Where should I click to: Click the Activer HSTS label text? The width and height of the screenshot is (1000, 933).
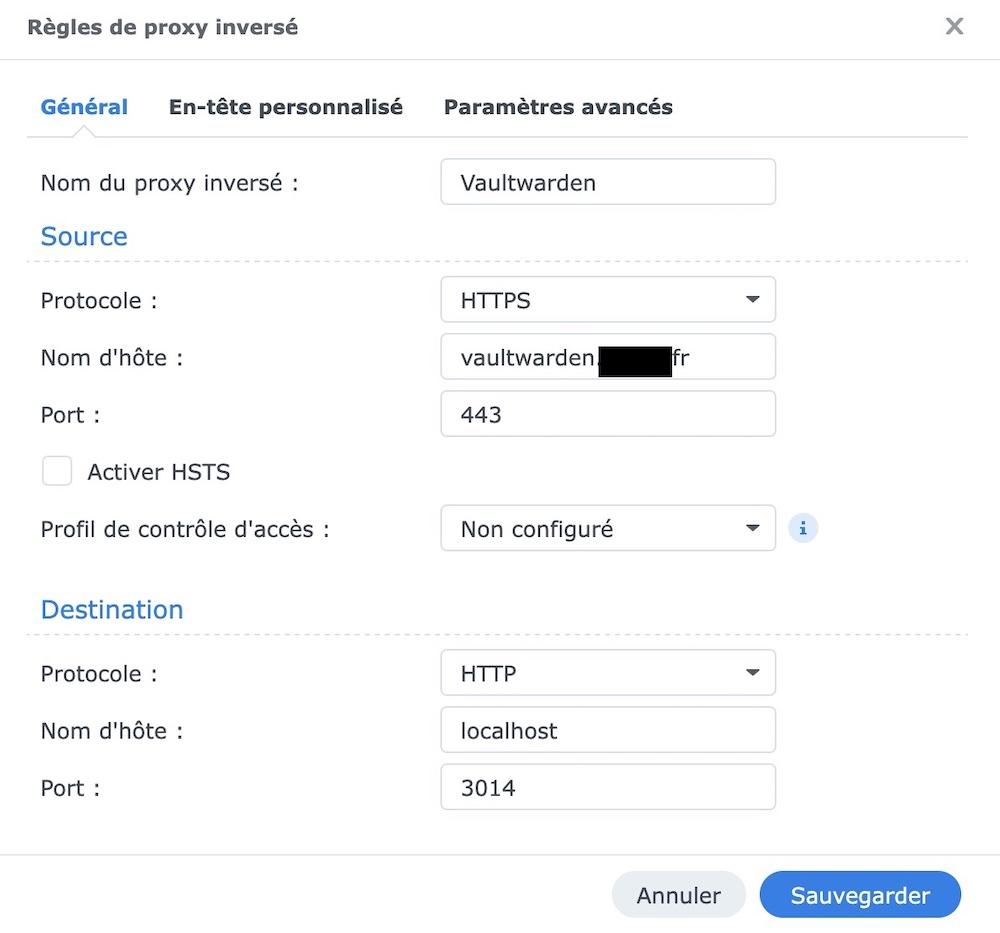click(x=159, y=472)
